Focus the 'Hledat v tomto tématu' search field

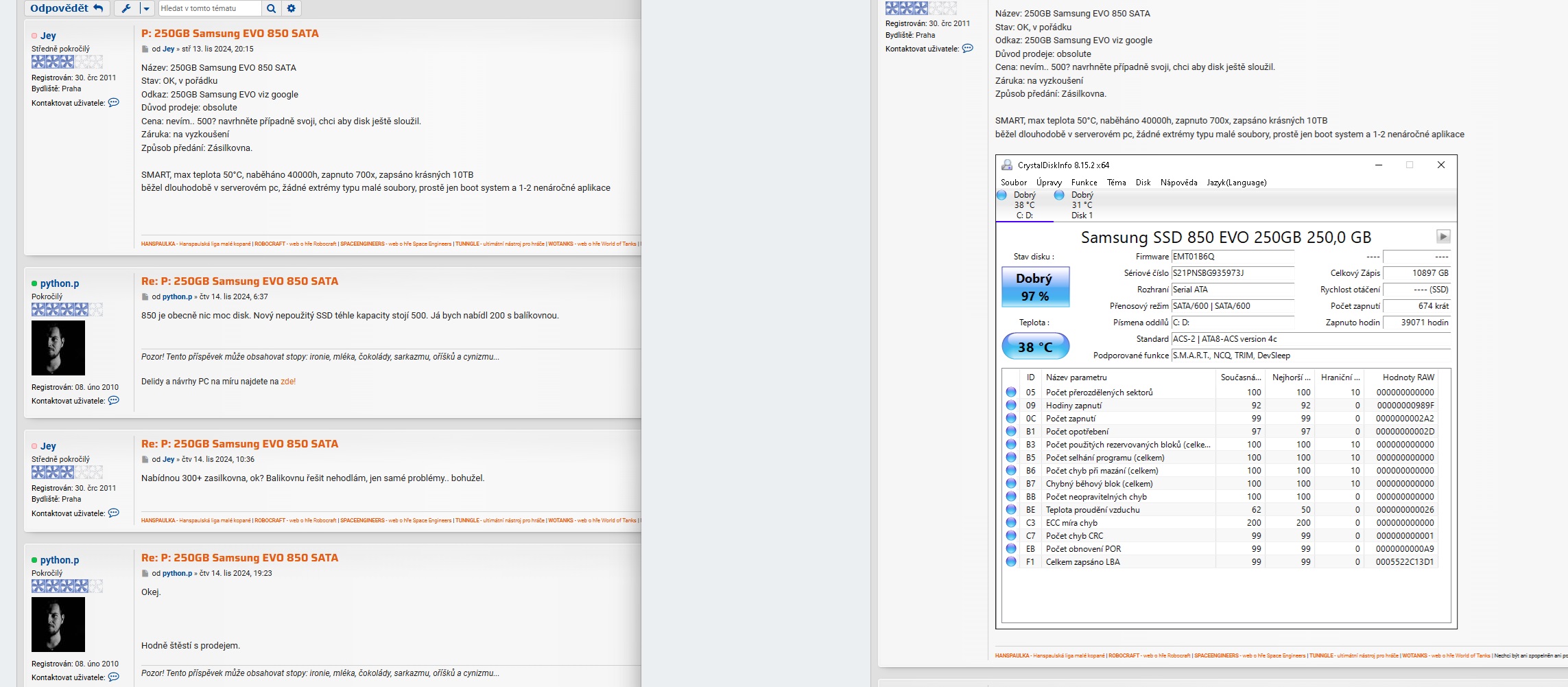click(210, 8)
